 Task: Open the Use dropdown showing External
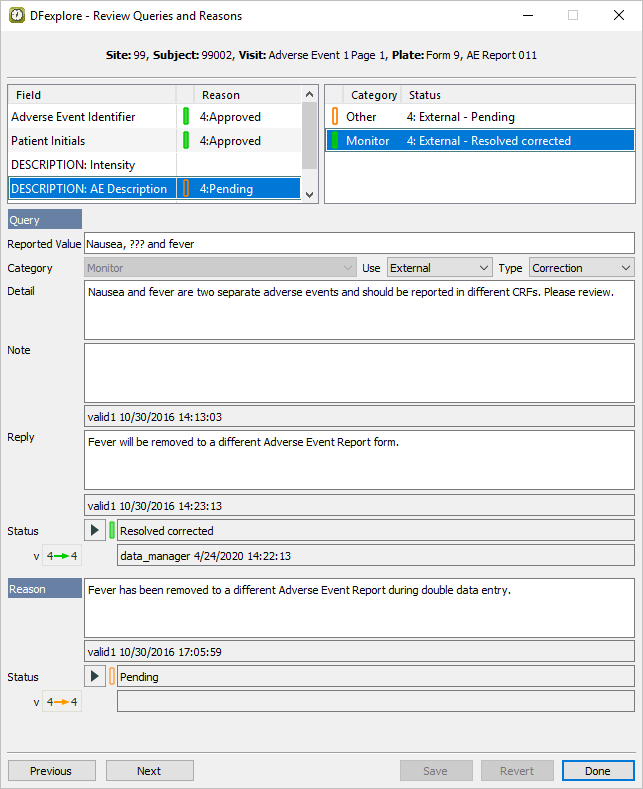pos(440,268)
